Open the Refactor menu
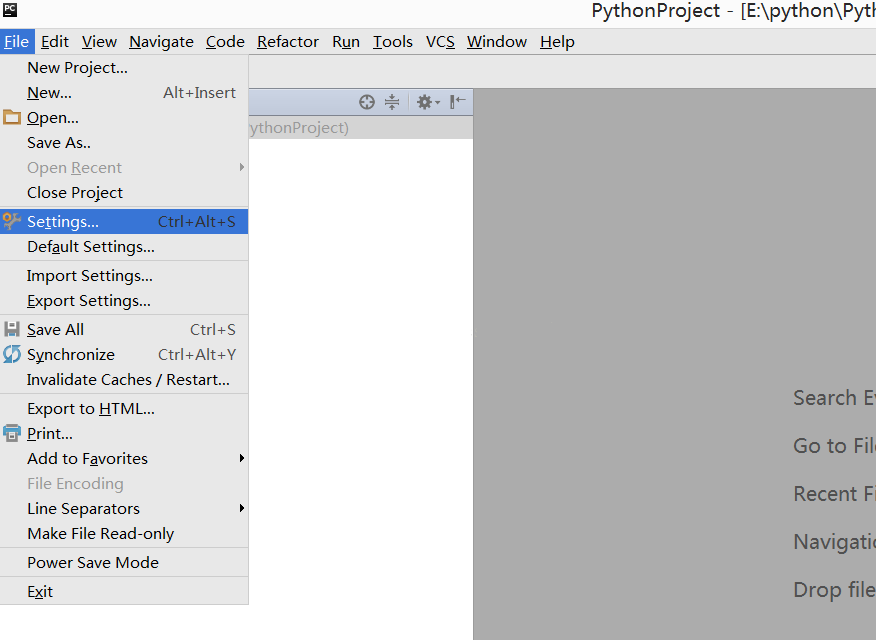Viewport: 876px width, 640px height. tap(288, 42)
